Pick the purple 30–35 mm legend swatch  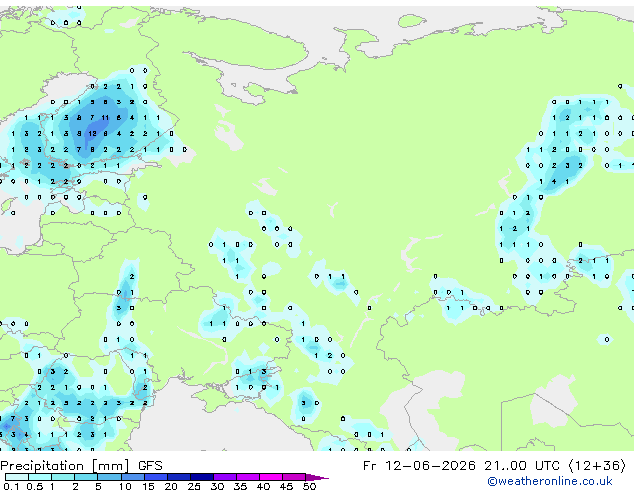[x=225, y=477]
